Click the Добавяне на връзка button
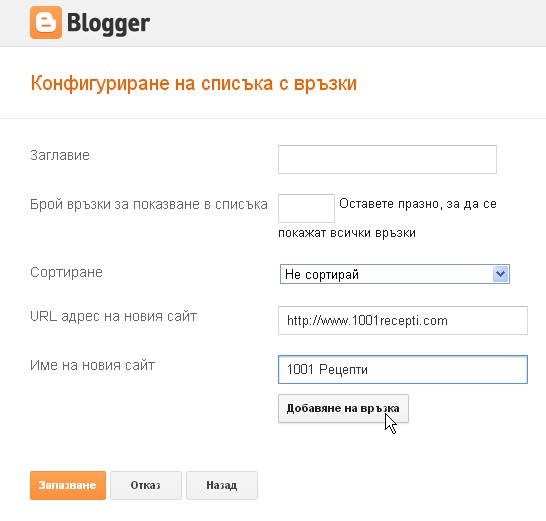Viewport: 546px width, 521px height. [x=343, y=409]
